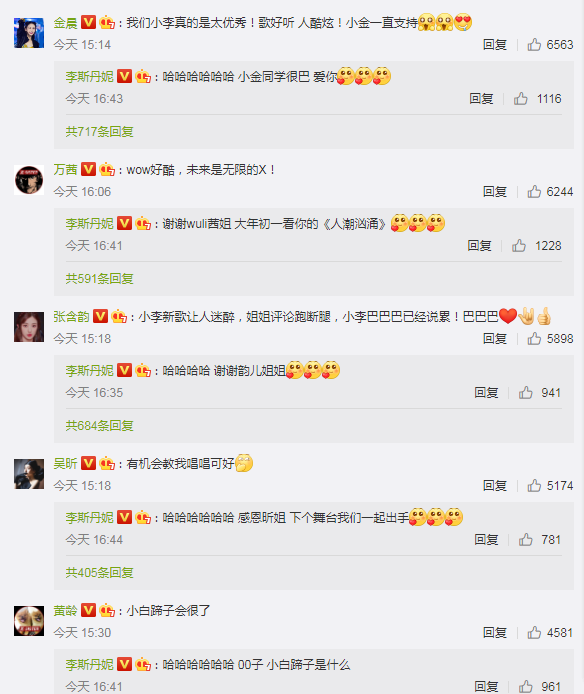Viewport: 584px width, 694px height.
Task: Click the verified V badge beside 金晨
Action: point(89,22)
